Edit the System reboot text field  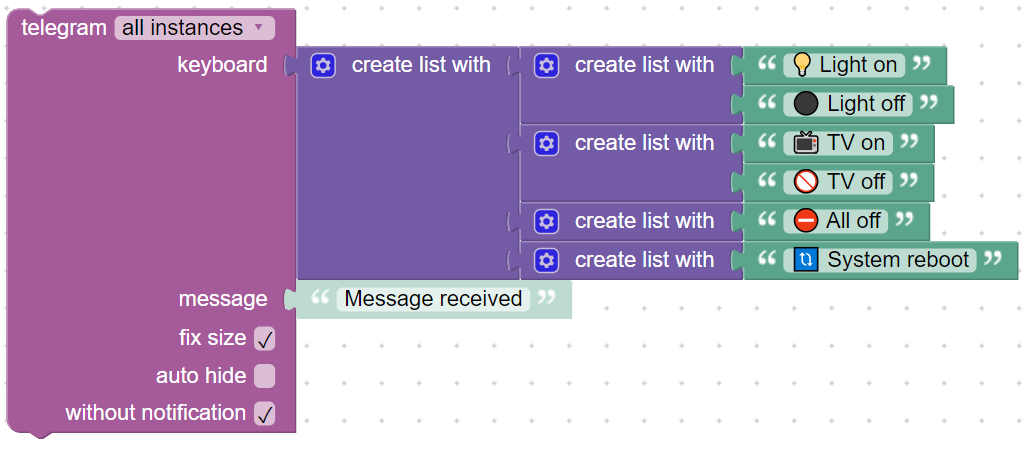tap(898, 260)
